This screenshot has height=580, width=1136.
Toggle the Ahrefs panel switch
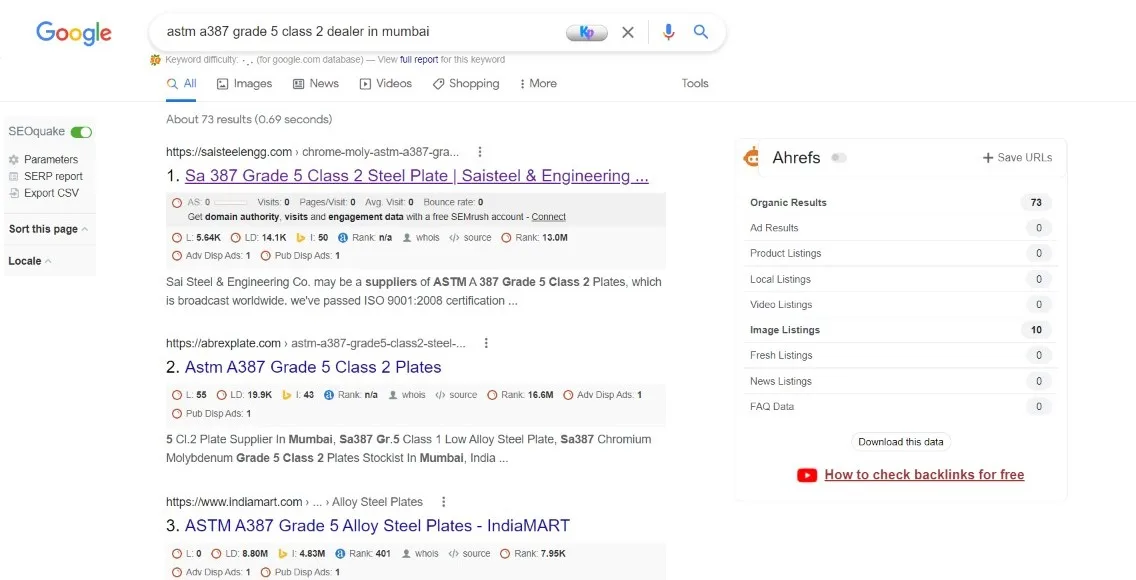839,157
